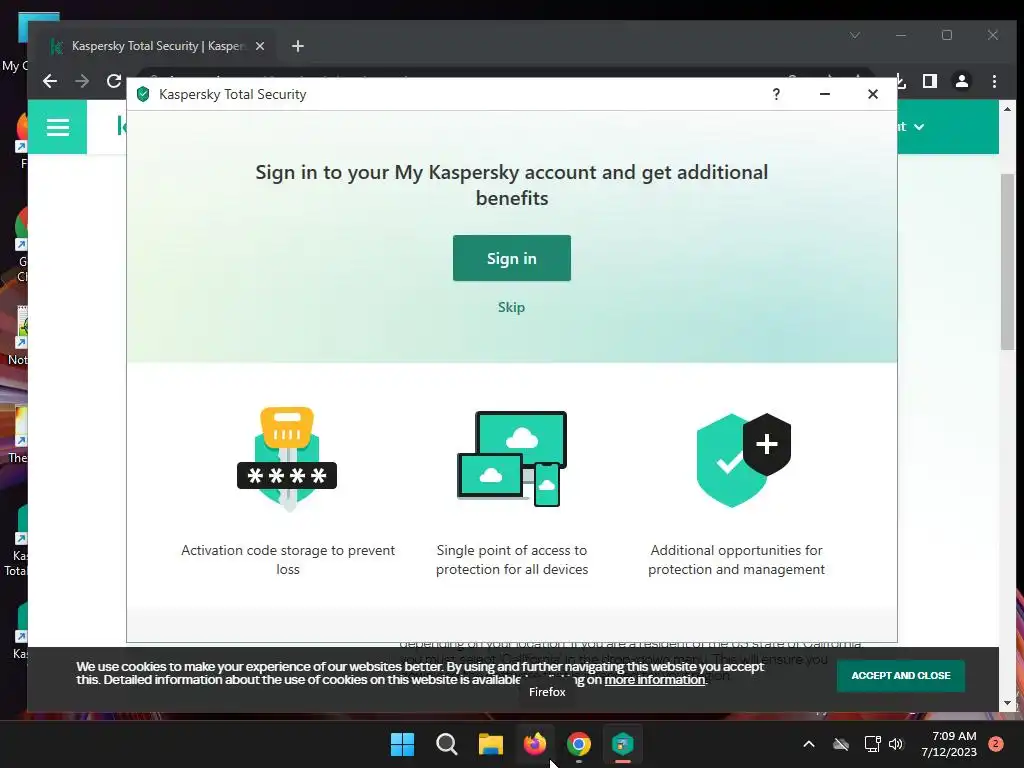Viewport: 1024px width, 768px height.
Task: Click the browser page vertical scrollbar
Action: coord(1007,261)
